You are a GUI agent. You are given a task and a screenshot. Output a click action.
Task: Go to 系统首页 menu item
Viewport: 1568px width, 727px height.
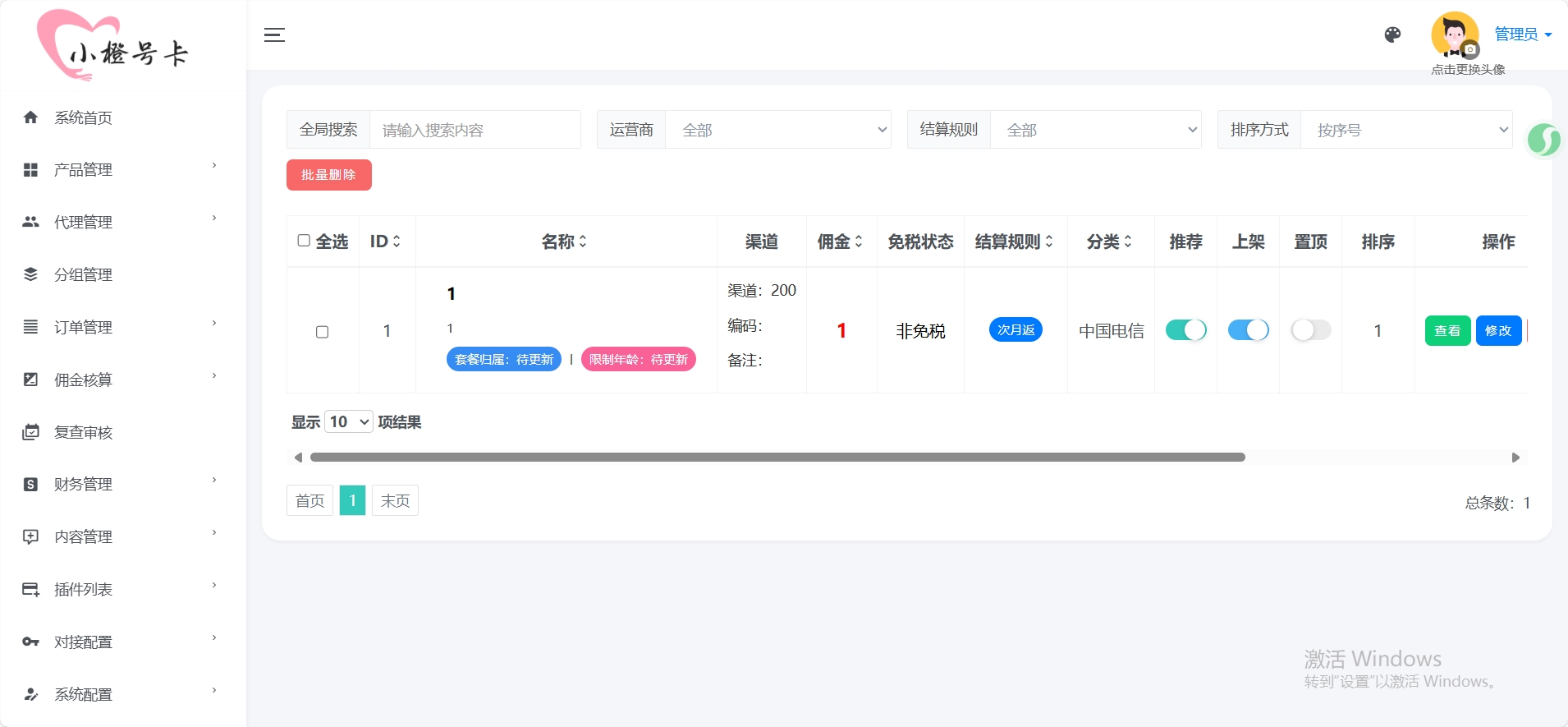(x=123, y=117)
